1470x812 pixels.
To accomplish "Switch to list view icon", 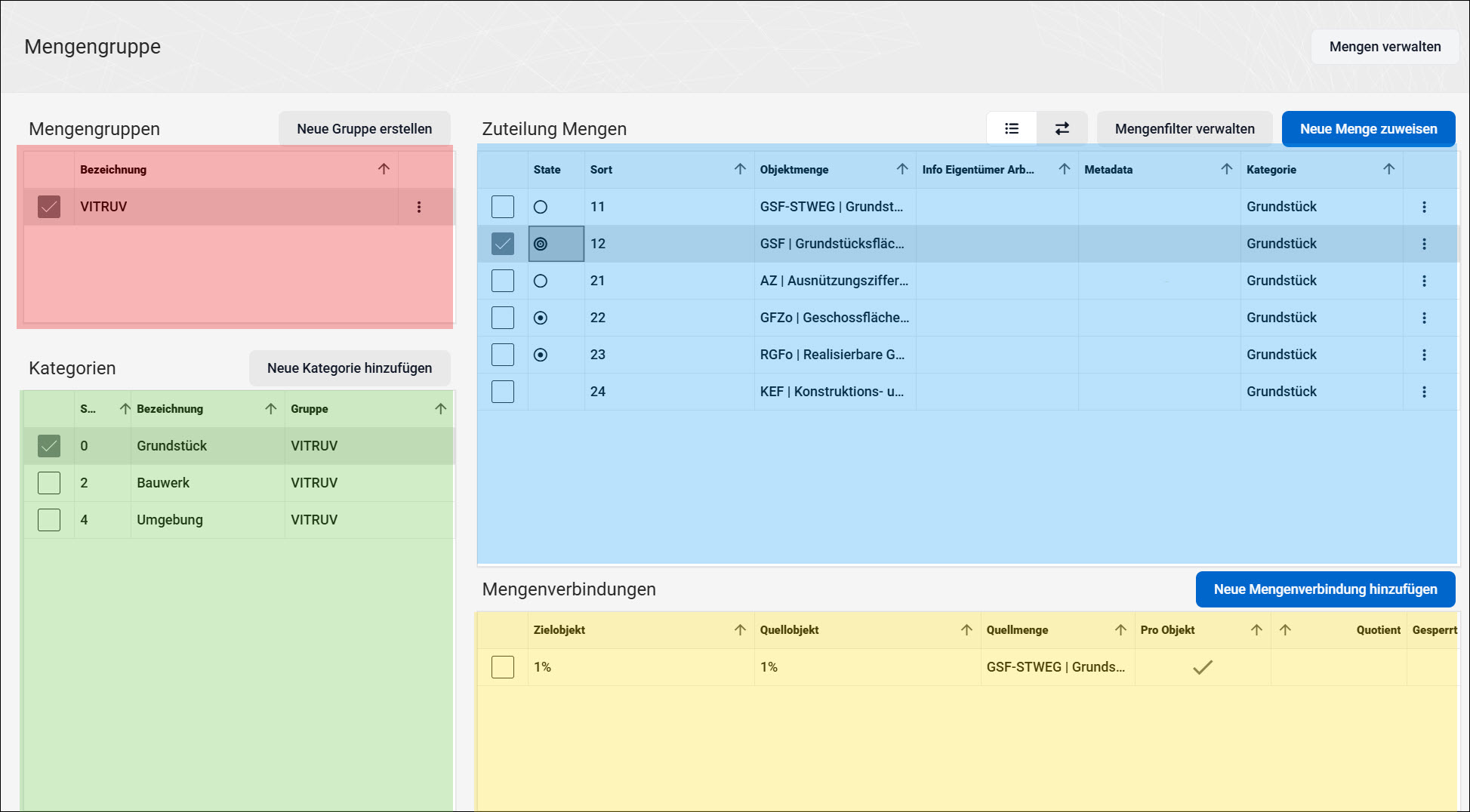I will click(1012, 129).
